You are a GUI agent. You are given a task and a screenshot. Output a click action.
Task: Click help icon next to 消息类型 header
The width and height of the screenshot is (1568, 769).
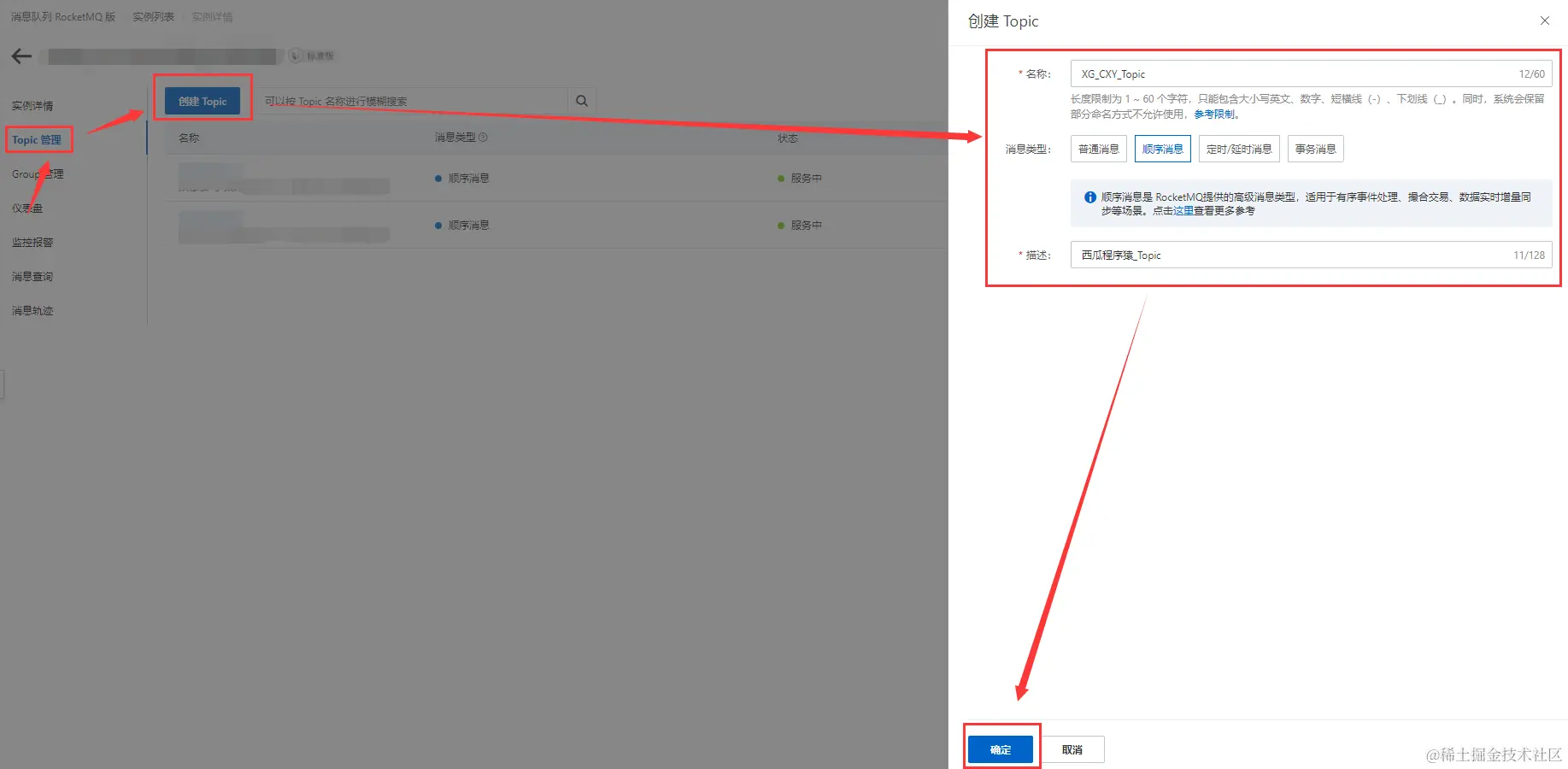pos(483,138)
